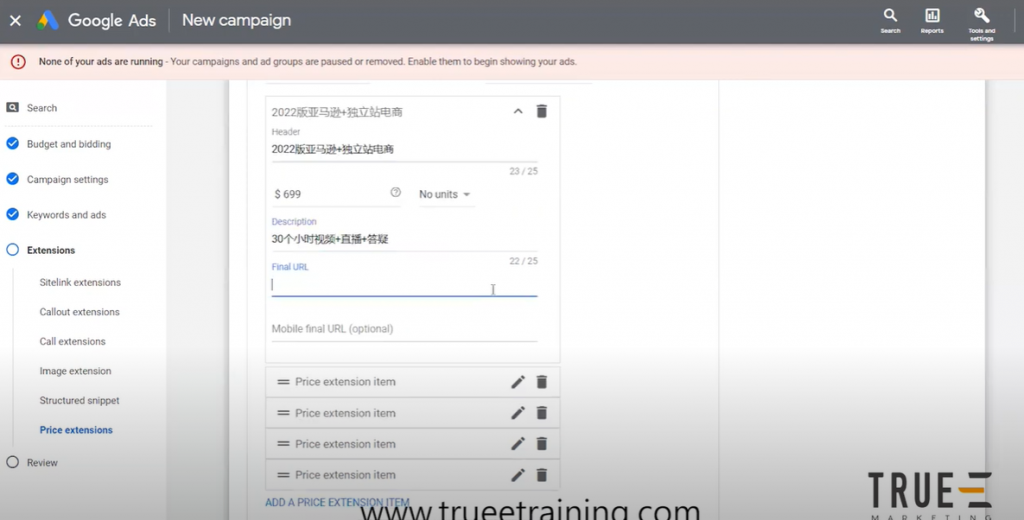Go to Budget and bidding step
1024x520 pixels.
[x=69, y=144]
